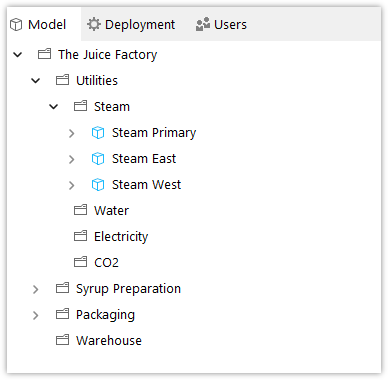Select Steam Primary in the tree
The image size is (388, 380).
pos(154,133)
